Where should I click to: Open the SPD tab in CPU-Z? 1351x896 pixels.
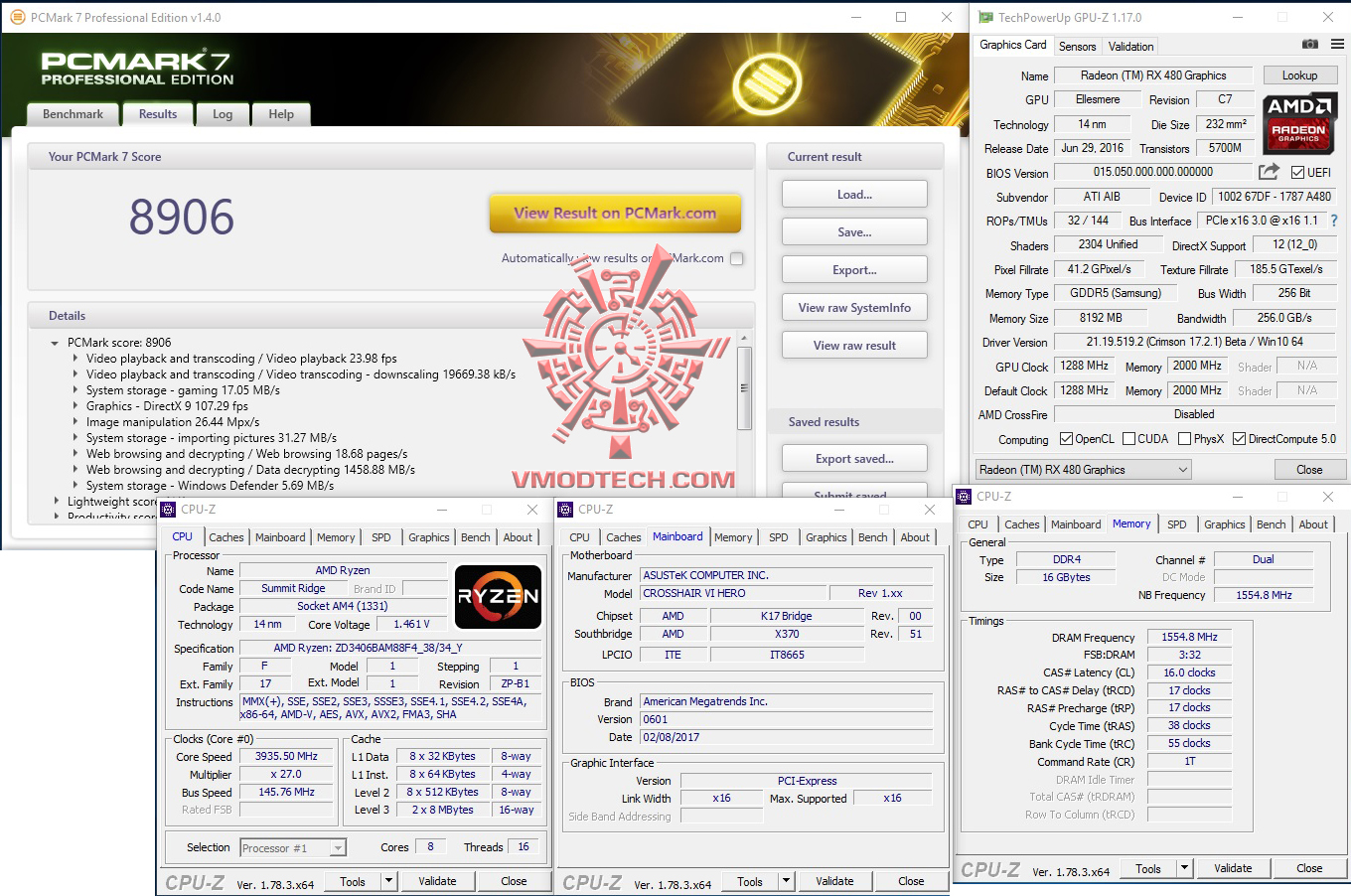click(x=381, y=536)
